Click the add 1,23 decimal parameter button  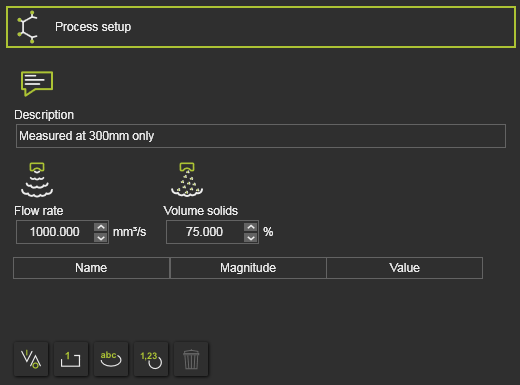click(x=151, y=359)
